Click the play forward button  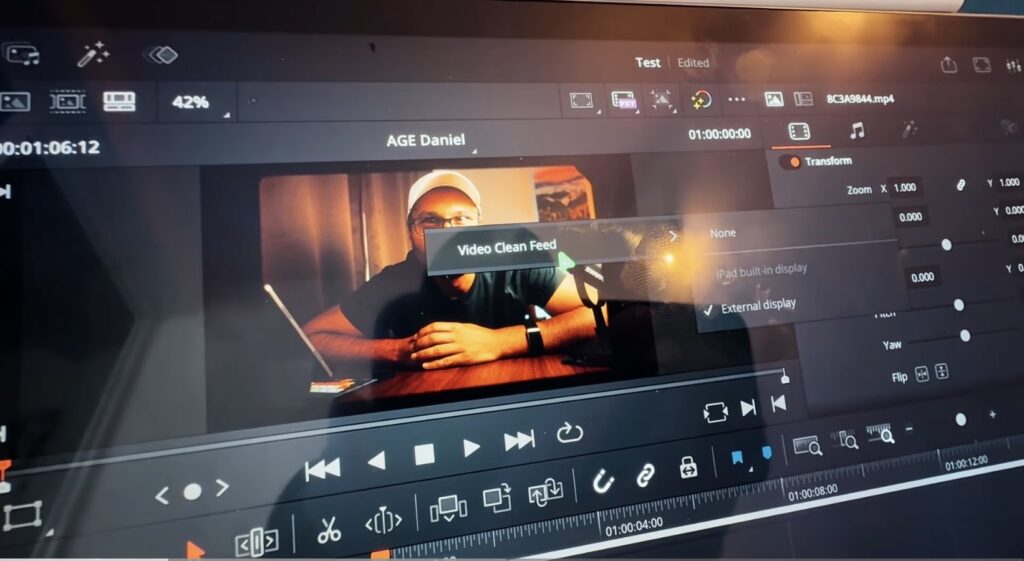(471, 448)
